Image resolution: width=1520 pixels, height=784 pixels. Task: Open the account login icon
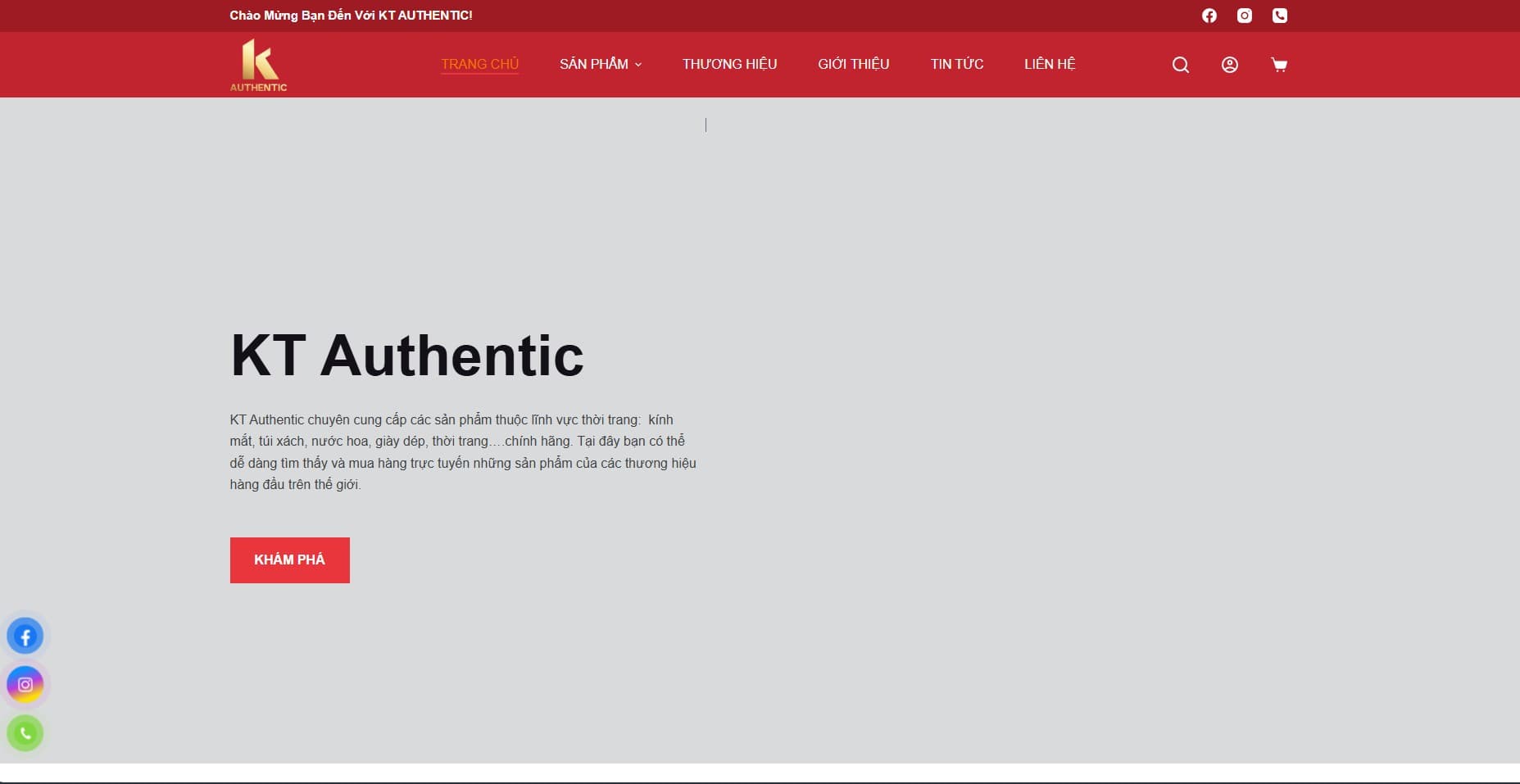click(x=1229, y=64)
